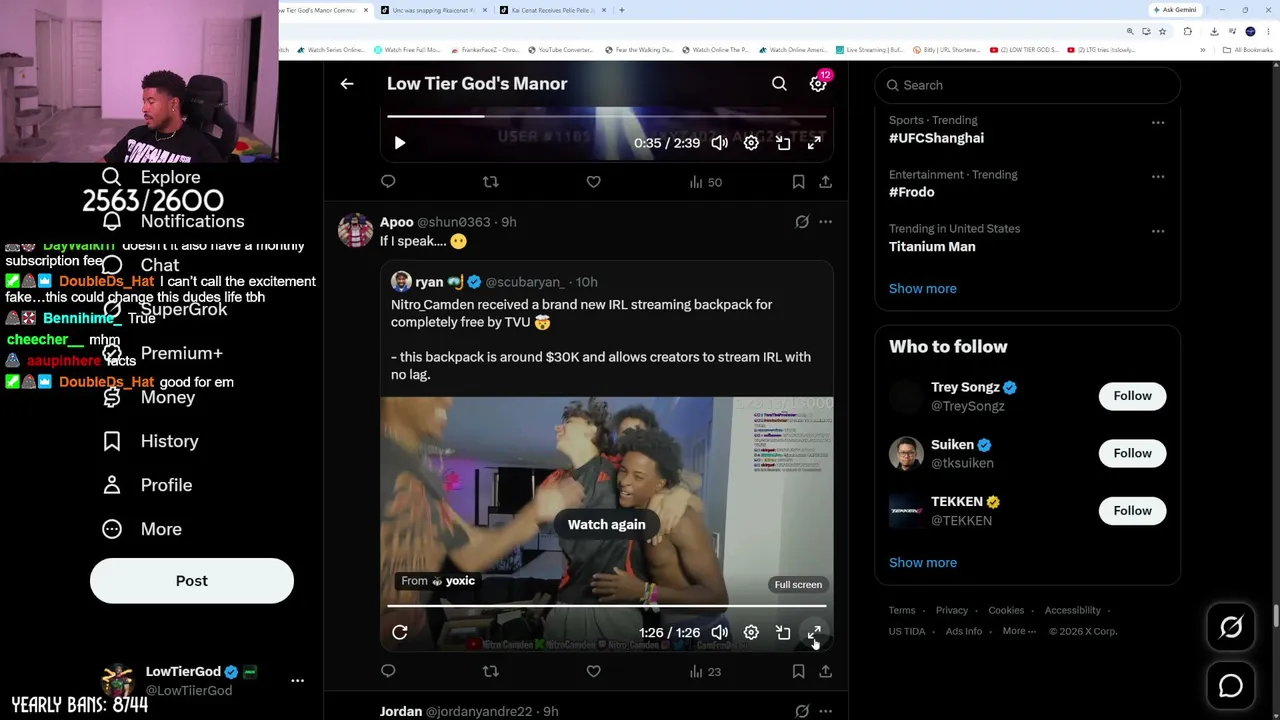The height and width of the screenshot is (720, 1280).
Task: Open Grok actions on Apoo's post
Action: (x=802, y=222)
